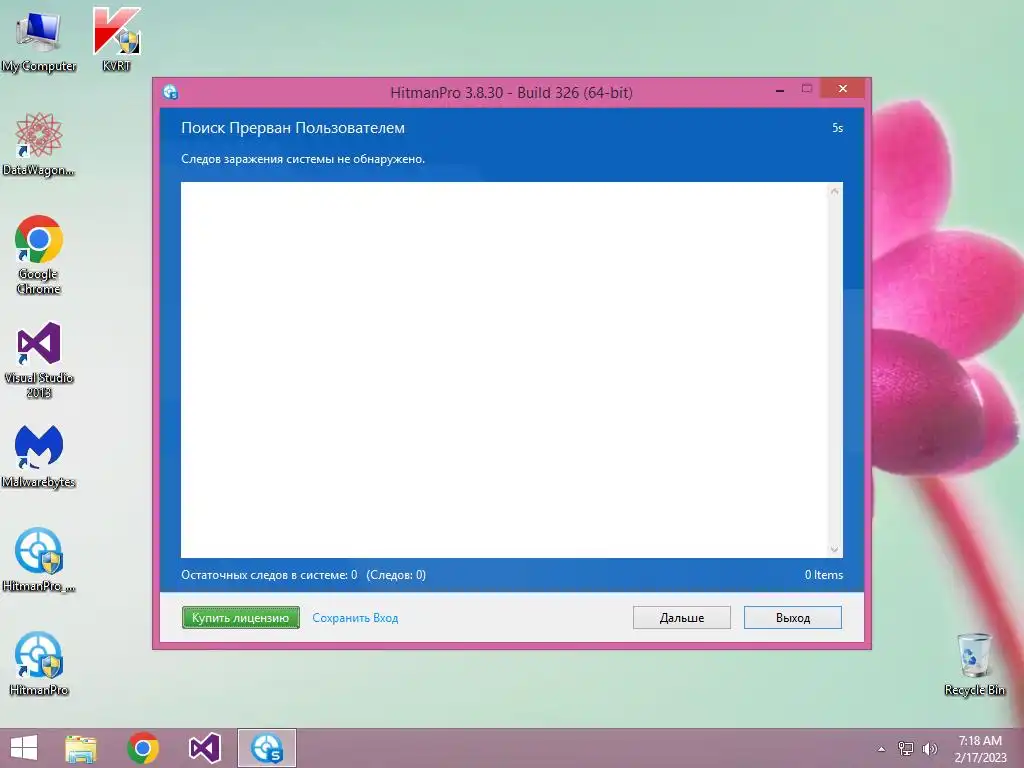Viewport: 1024px width, 768px height.
Task: Show hidden system tray icons
Action: tap(881, 749)
